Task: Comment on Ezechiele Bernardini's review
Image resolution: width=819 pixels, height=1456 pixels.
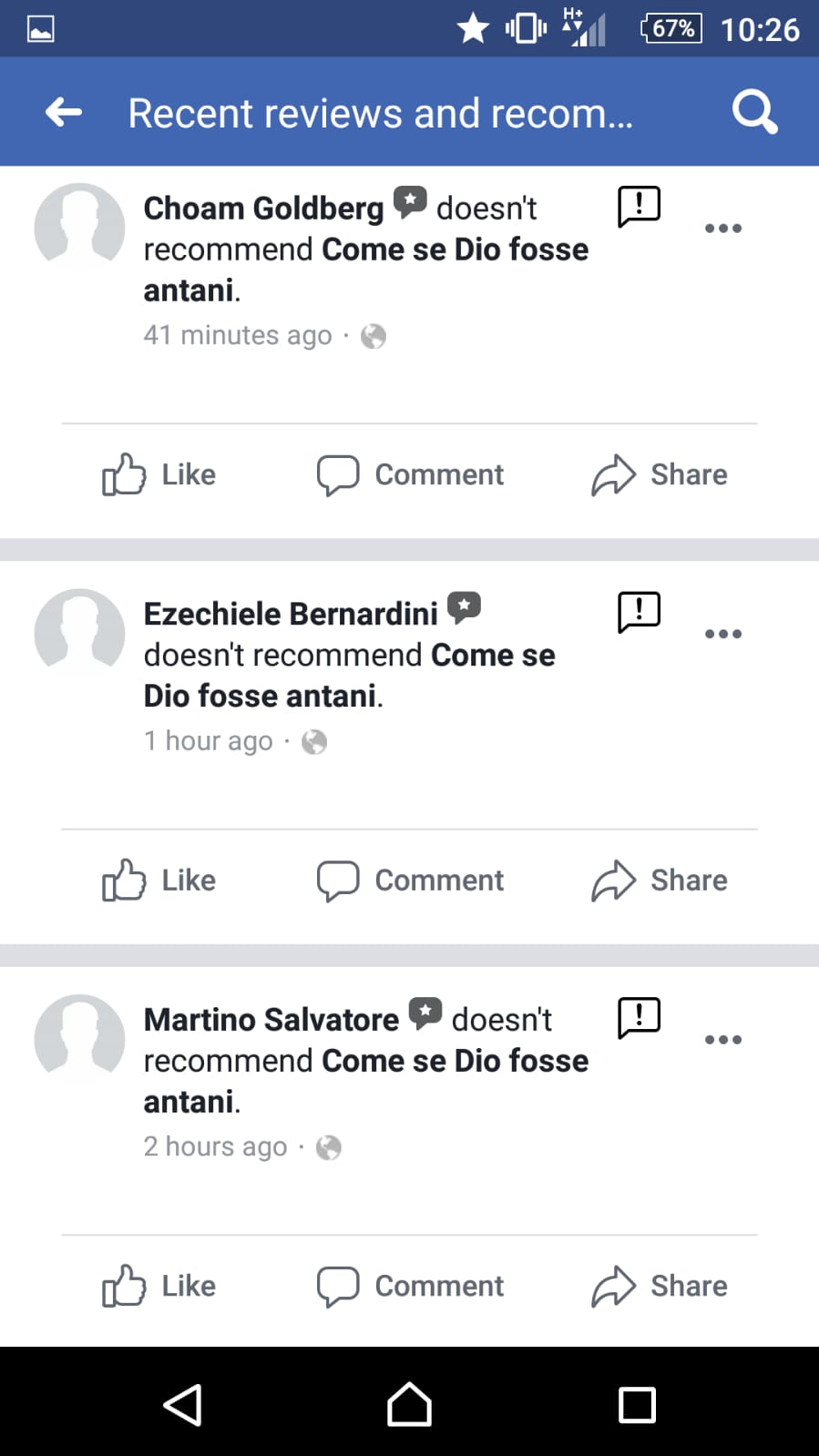Action: pos(410,881)
